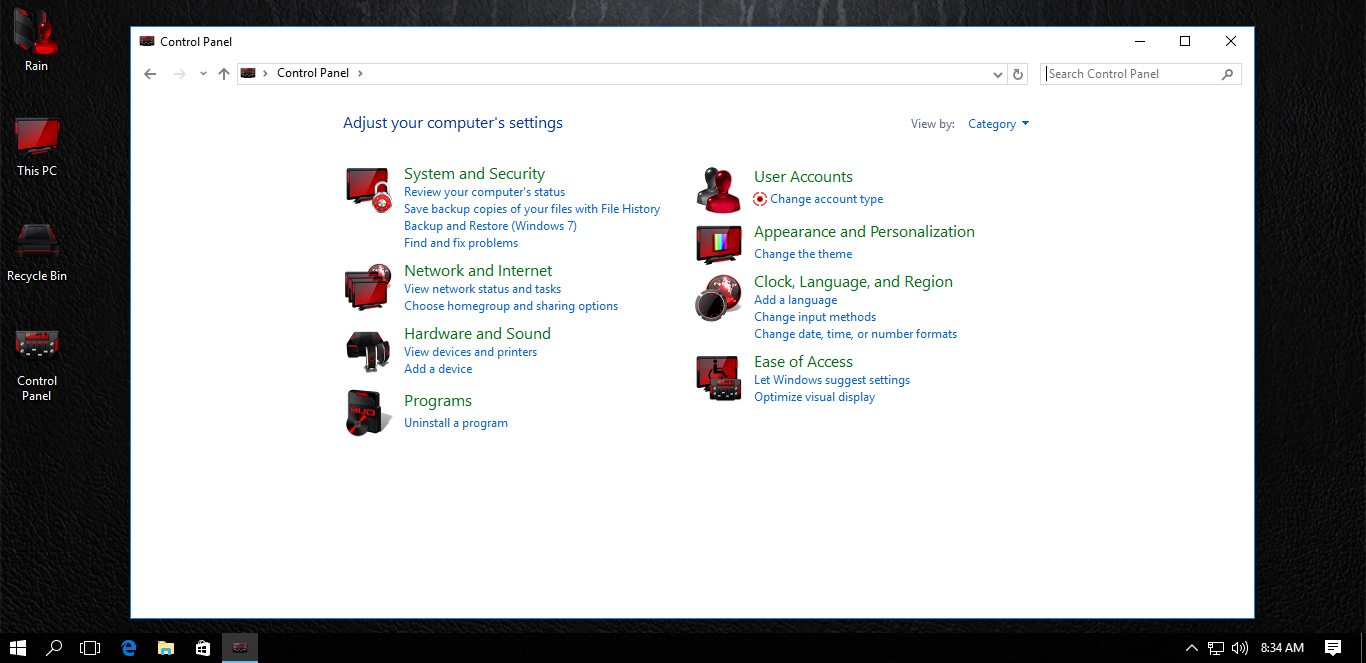The width and height of the screenshot is (1366, 663).
Task: Expand the chevron after Control Panel breadcrumb
Action: [x=360, y=73]
